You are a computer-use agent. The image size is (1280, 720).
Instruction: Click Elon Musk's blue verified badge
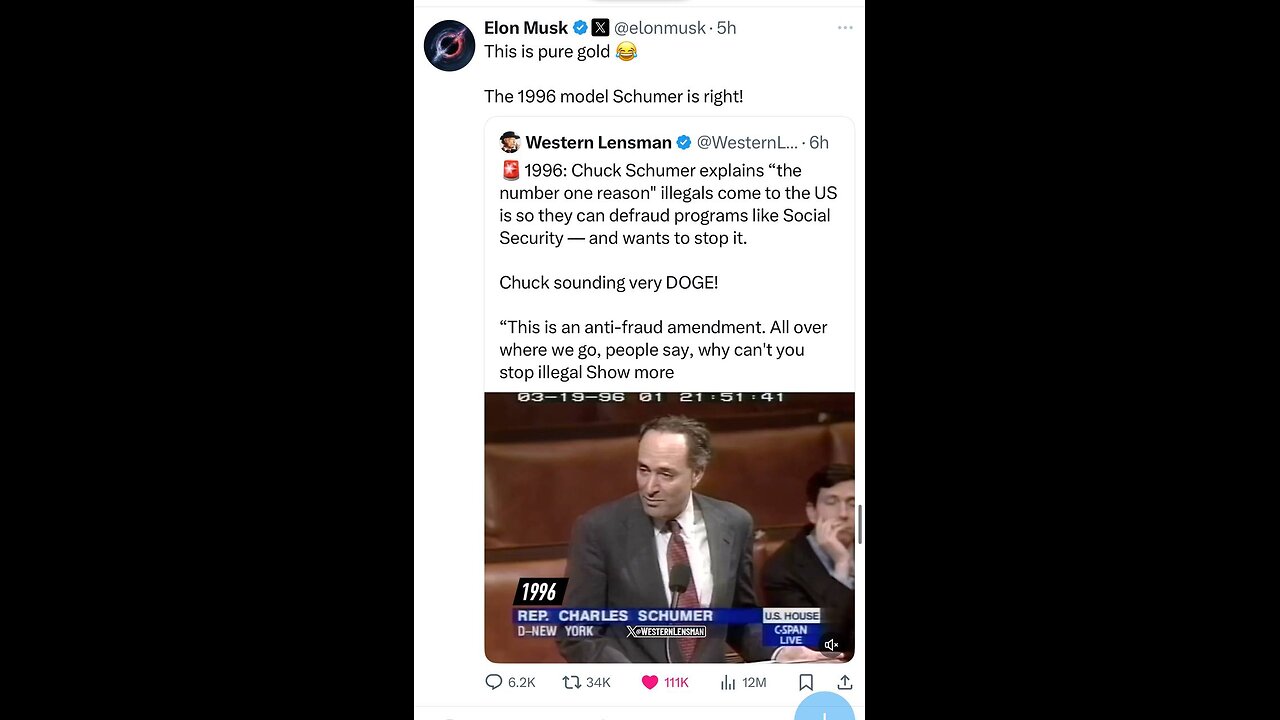click(580, 28)
